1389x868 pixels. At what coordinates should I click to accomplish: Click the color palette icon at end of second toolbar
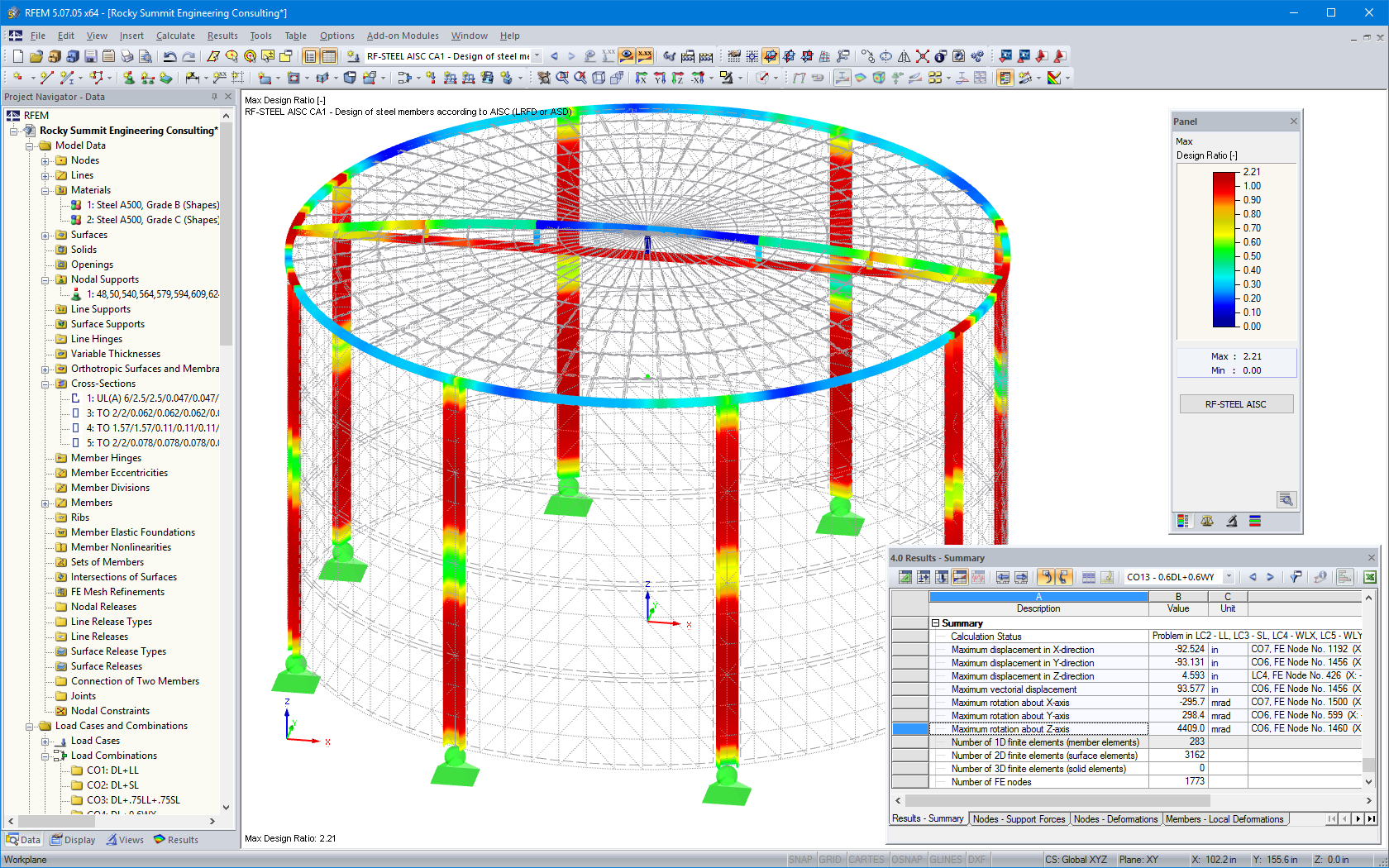pos(1054,78)
